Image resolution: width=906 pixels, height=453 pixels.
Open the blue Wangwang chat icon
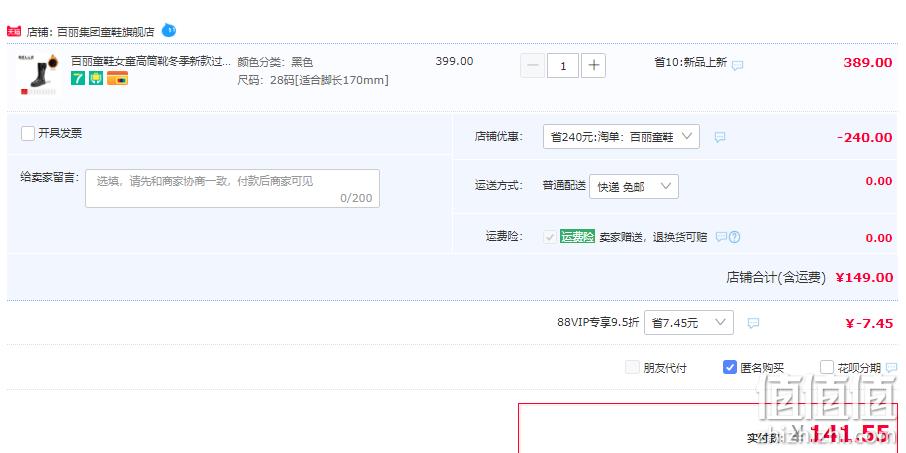coord(169,29)
